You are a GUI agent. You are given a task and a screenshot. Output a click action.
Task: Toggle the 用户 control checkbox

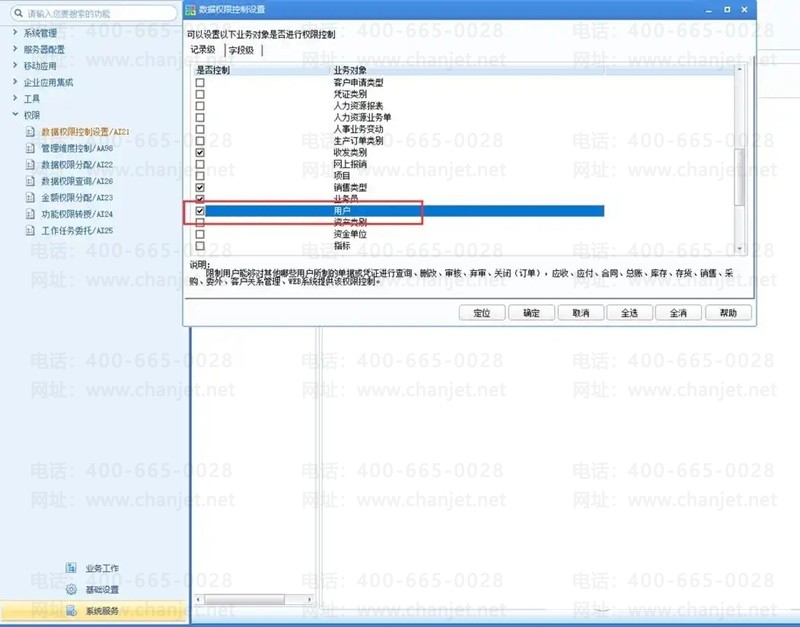click(200, 211)
